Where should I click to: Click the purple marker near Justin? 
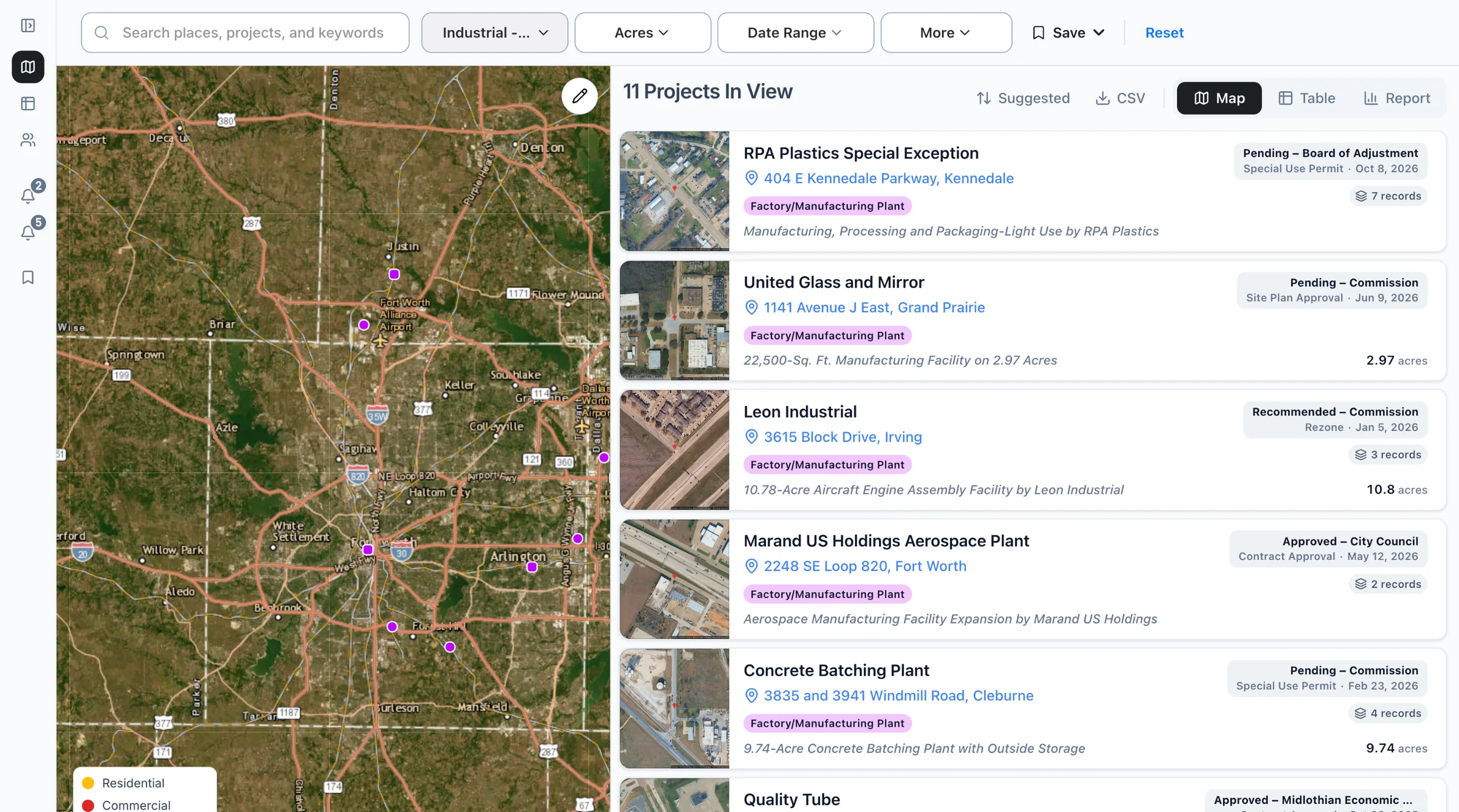394,275
